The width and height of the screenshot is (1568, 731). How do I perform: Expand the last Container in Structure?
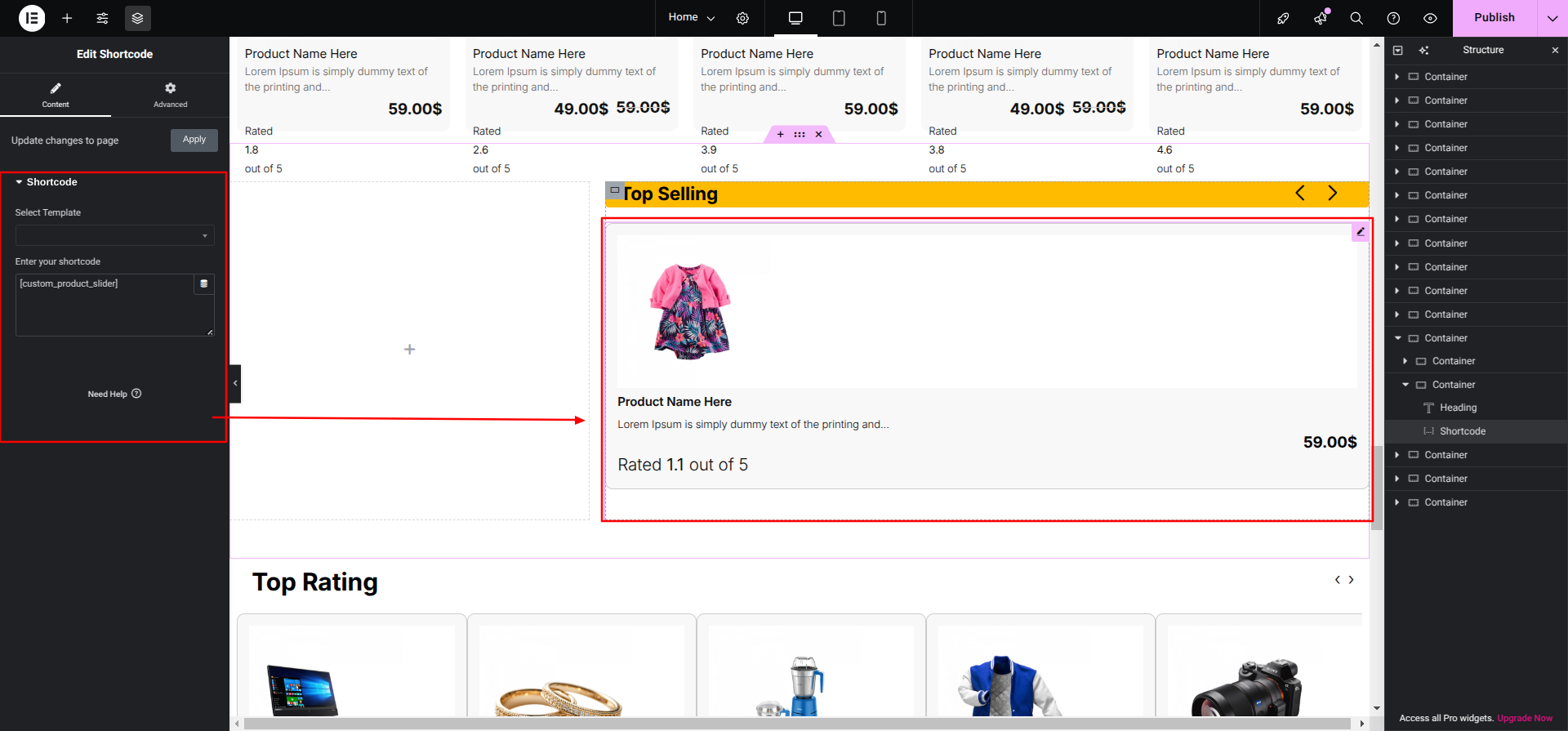tap(1397, 502)
